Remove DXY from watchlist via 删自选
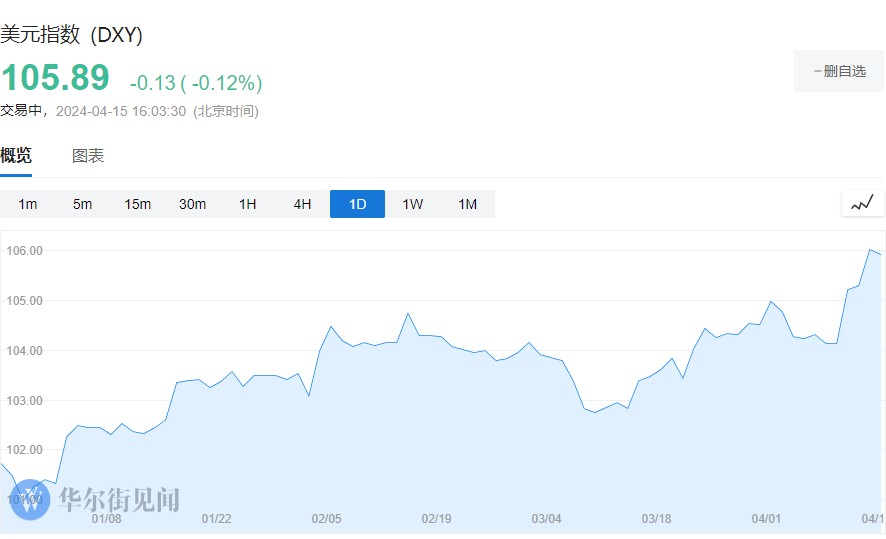This screenshot has height=539, width=886. [839, 72]
